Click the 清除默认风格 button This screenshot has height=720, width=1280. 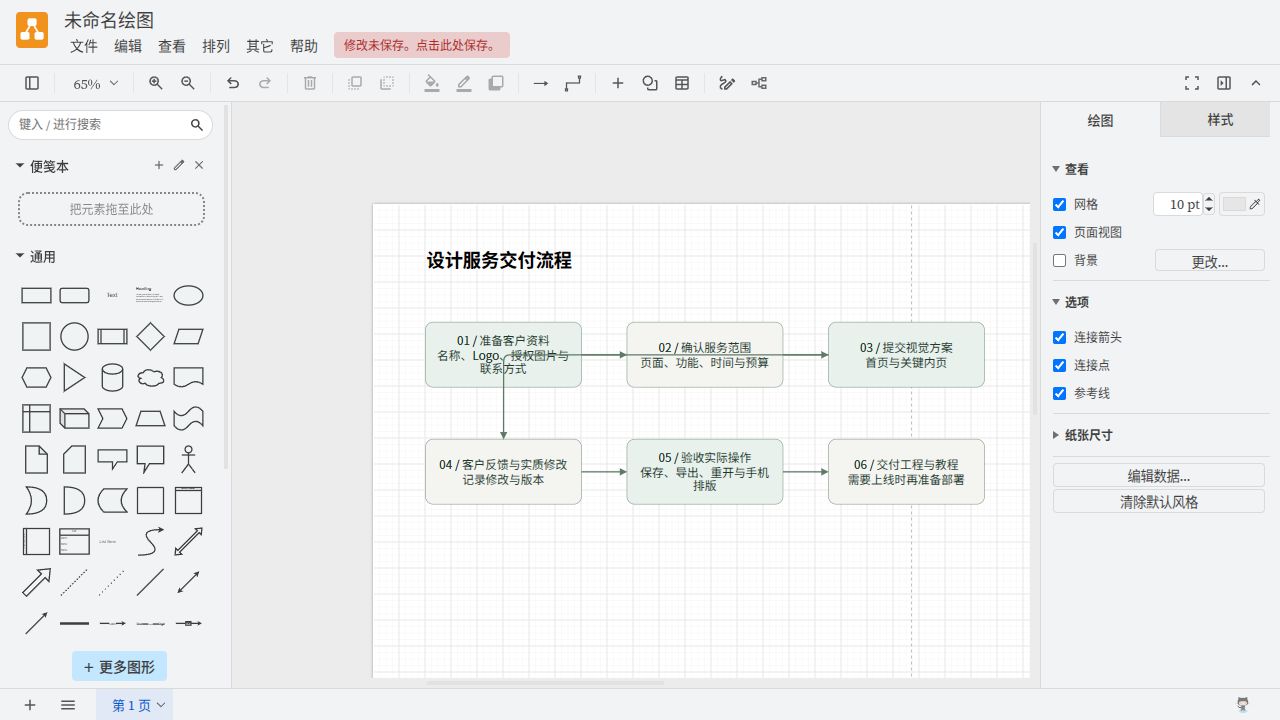pyautogui.click(x=1159, y=502)
